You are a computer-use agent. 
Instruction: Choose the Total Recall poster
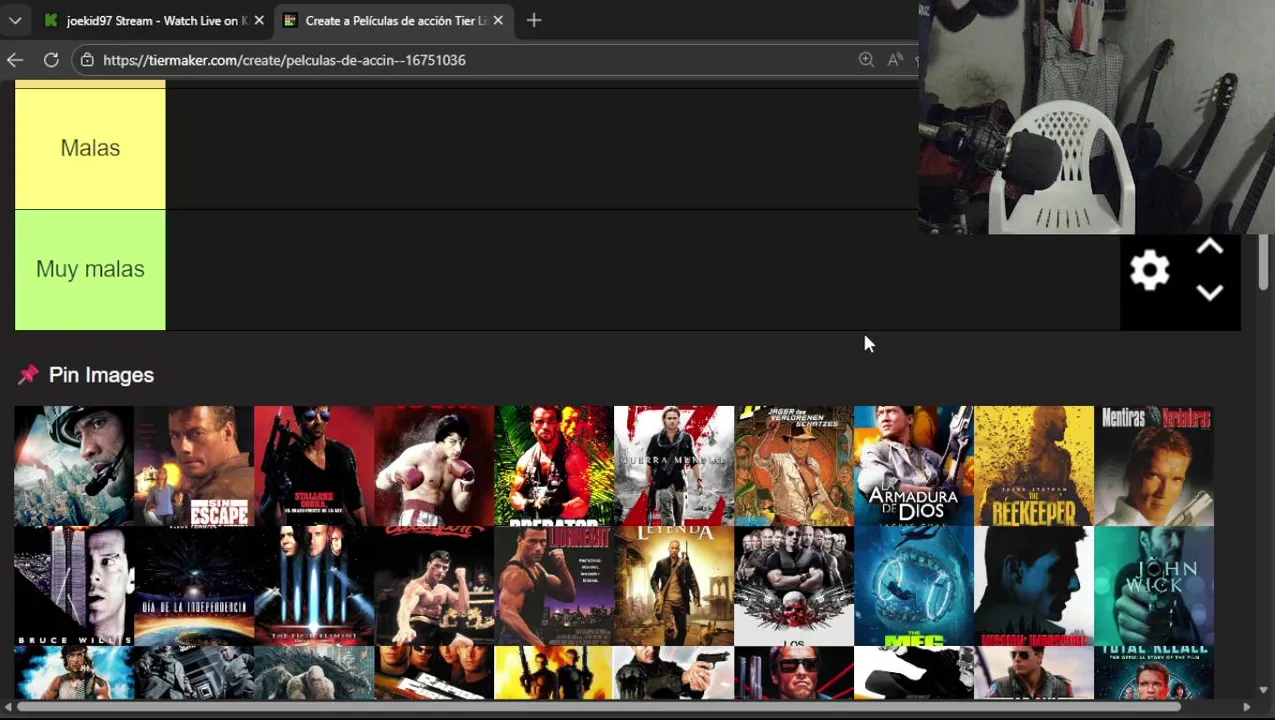1154,672
